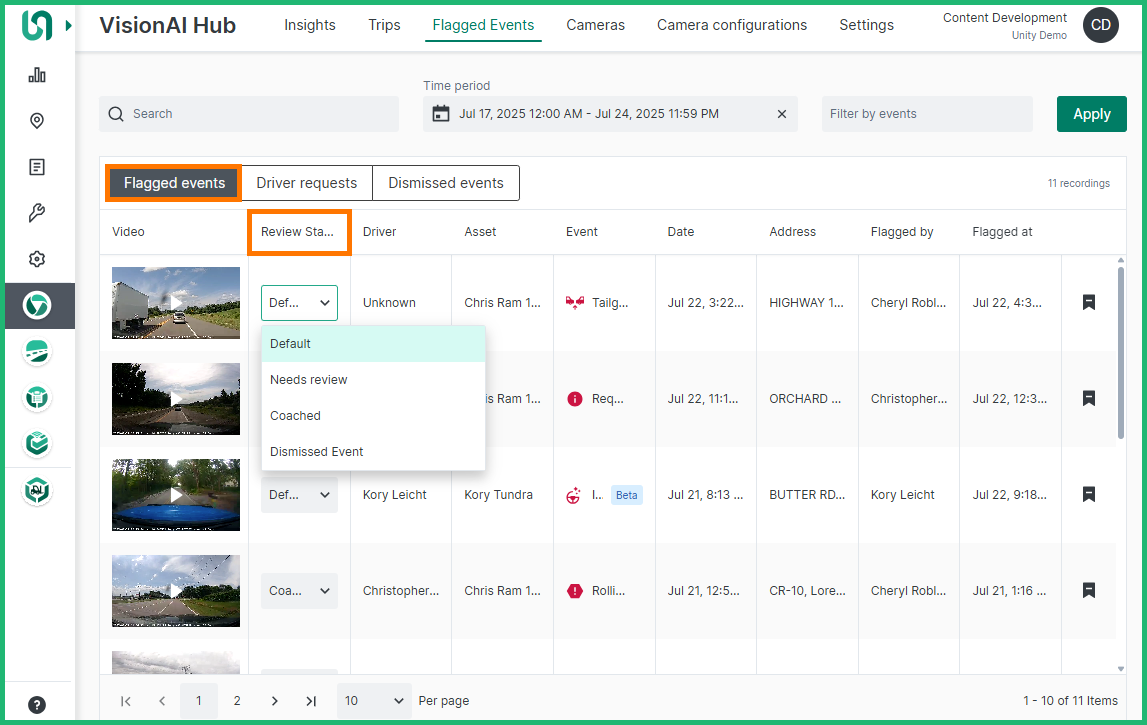Open the bar chart icon in sidebar

point(37,75)
